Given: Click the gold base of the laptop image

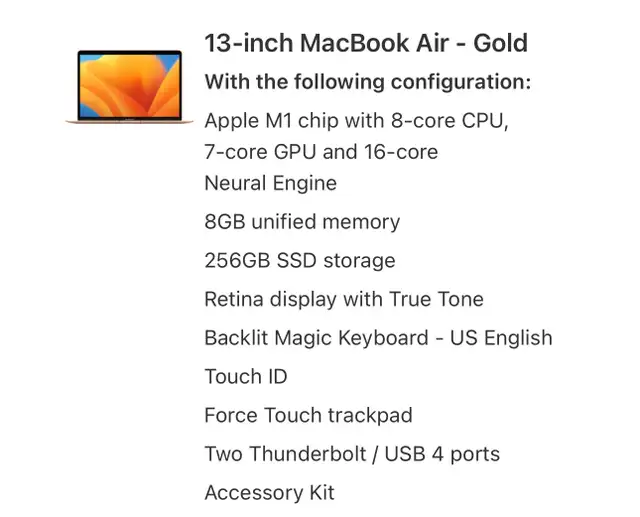Looking at the screenshot, I should click(x=129, y=121).
